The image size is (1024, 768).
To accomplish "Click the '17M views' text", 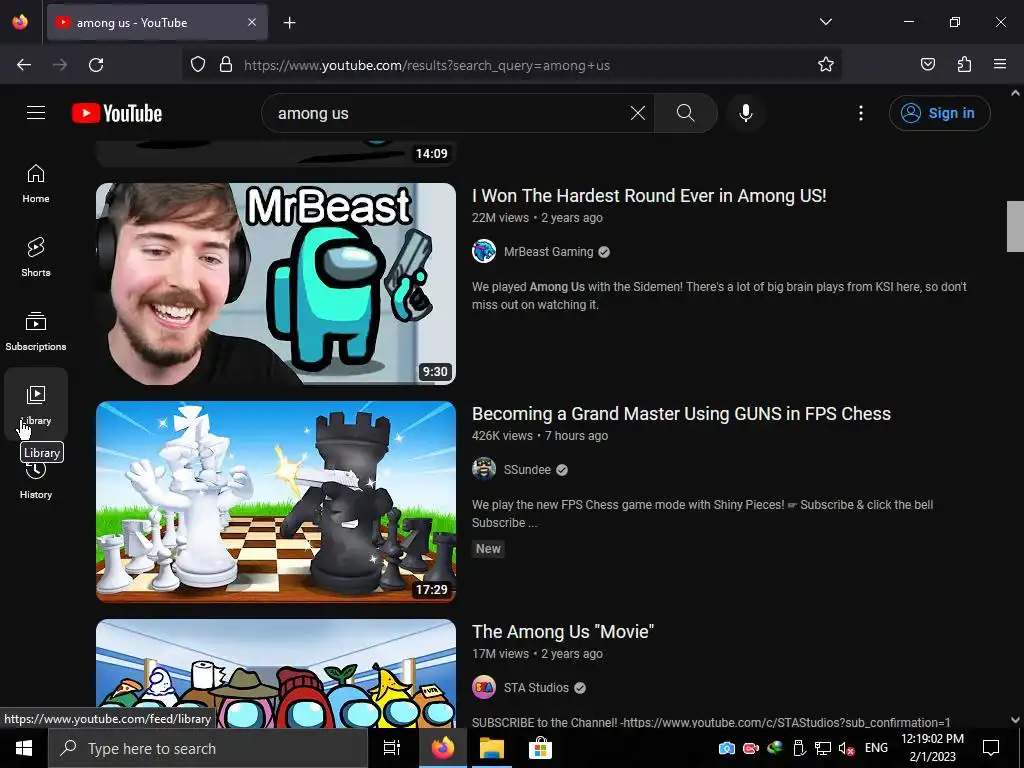I will [x=500, y=654].
